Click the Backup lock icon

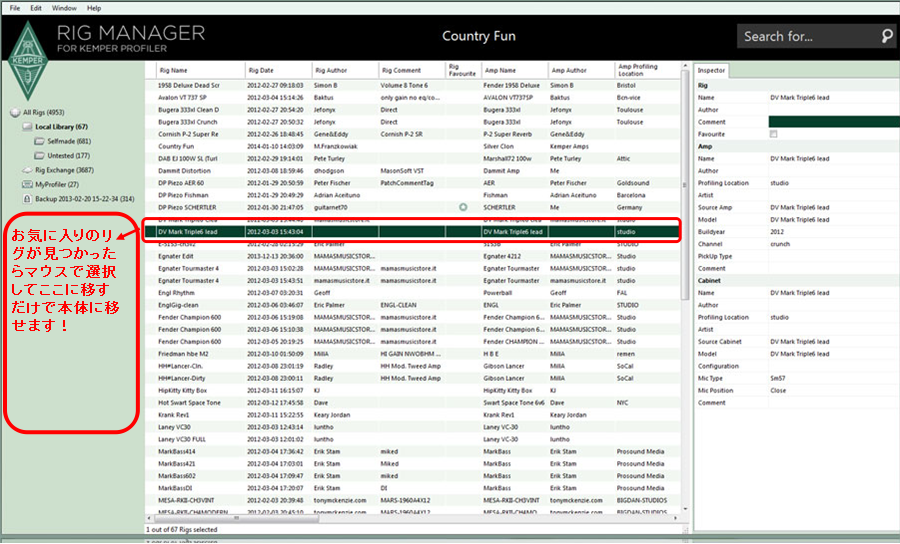tap(27, 199)
